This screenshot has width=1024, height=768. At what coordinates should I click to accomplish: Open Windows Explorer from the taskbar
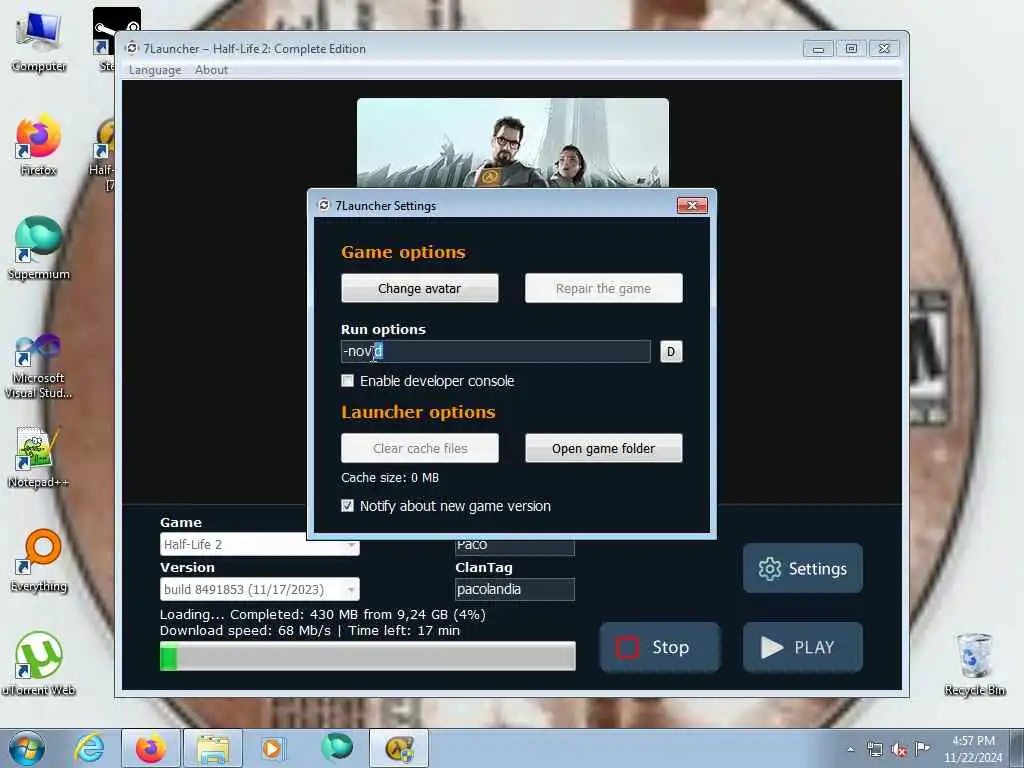[x=213, y=748]
